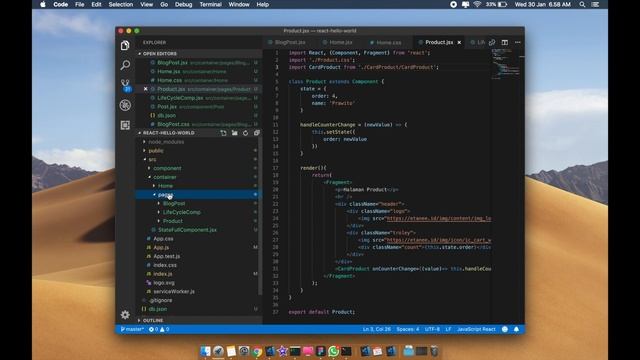640x360 pixels.
Task: Click the code minimap preview
Action: [507, 64]
